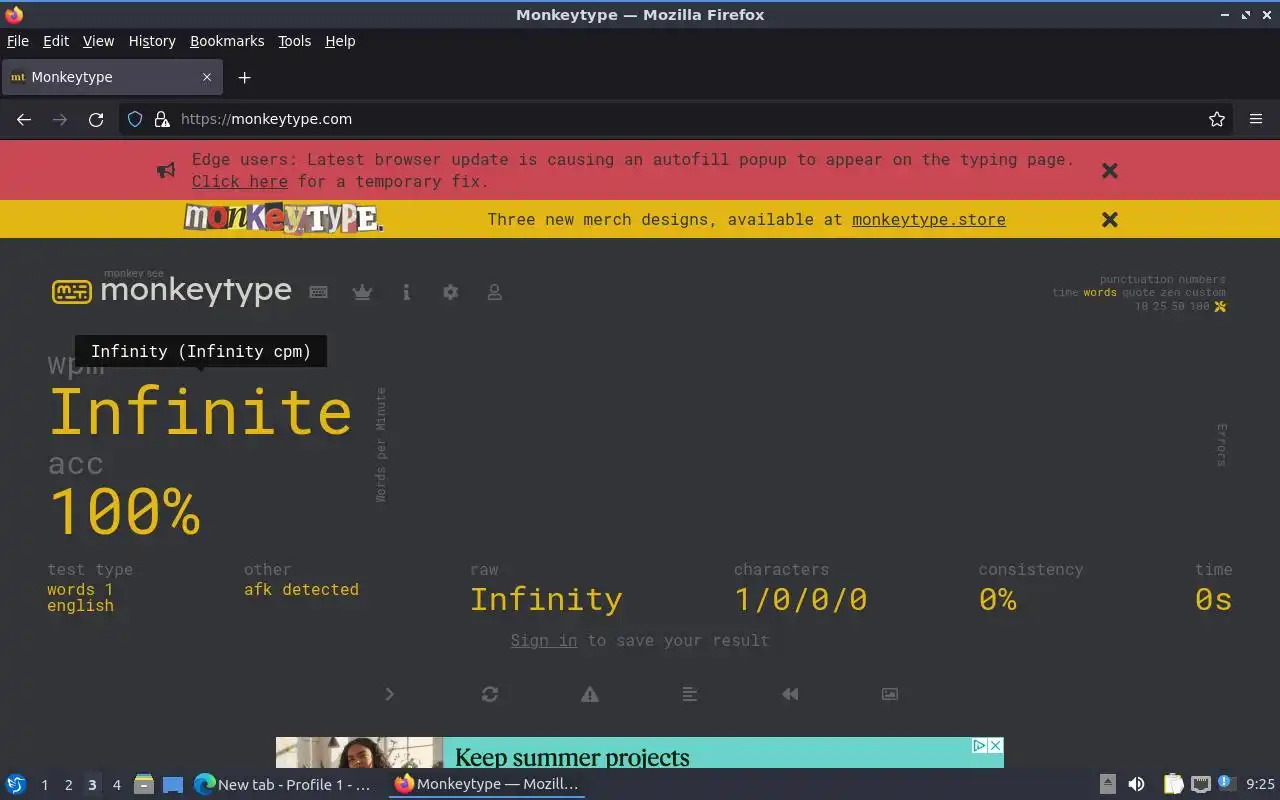Save a screenshot using the image icon
The height and width of the screenshot is (800, 1280).
coord(890,694)
